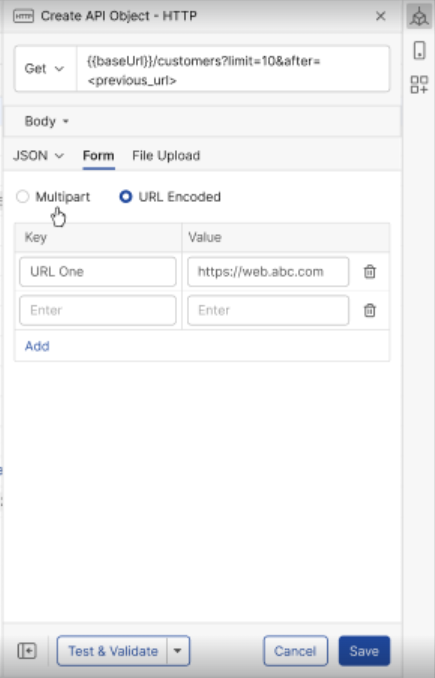This screenshot has width=435, height=678.
Task: Click the Save button
Action: (364, 651)
